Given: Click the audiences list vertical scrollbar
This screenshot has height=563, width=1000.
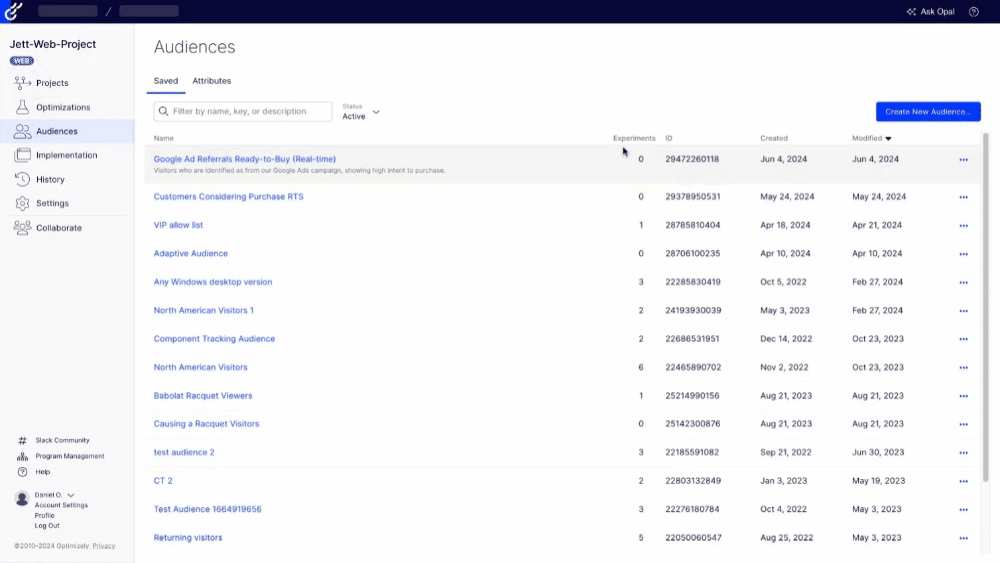Looking at the screenshot, I should click(985, 300).
